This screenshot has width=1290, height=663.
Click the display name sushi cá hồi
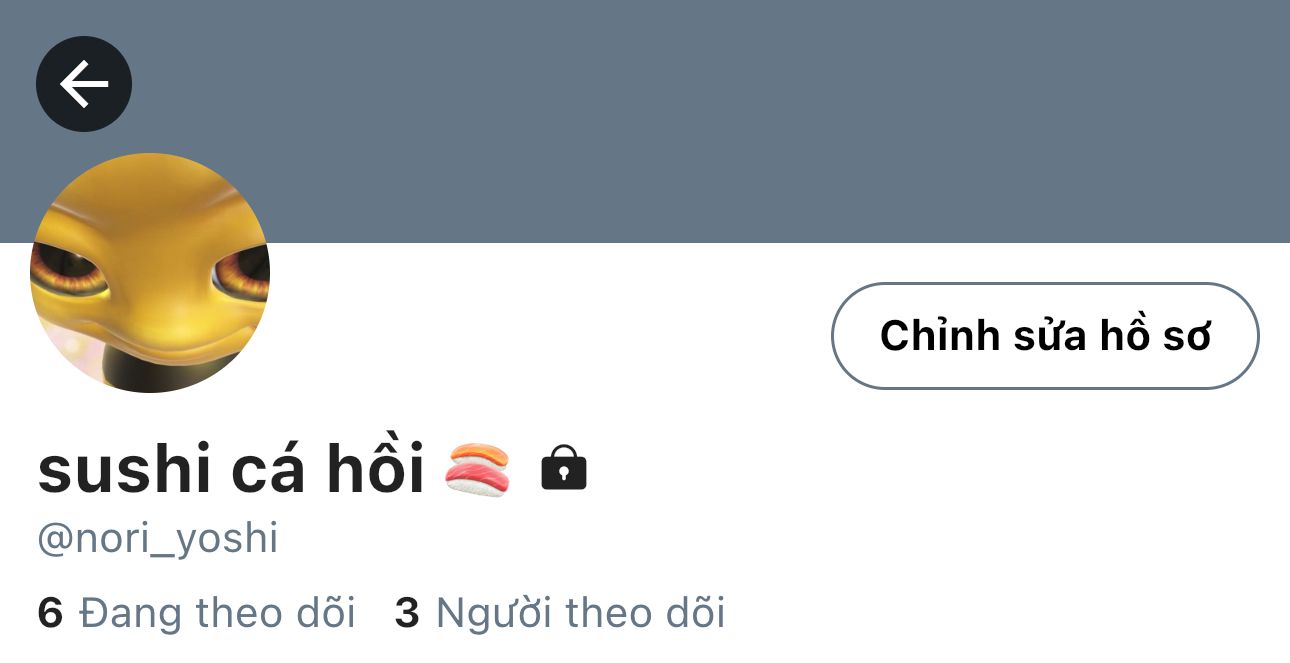(232, 469)
